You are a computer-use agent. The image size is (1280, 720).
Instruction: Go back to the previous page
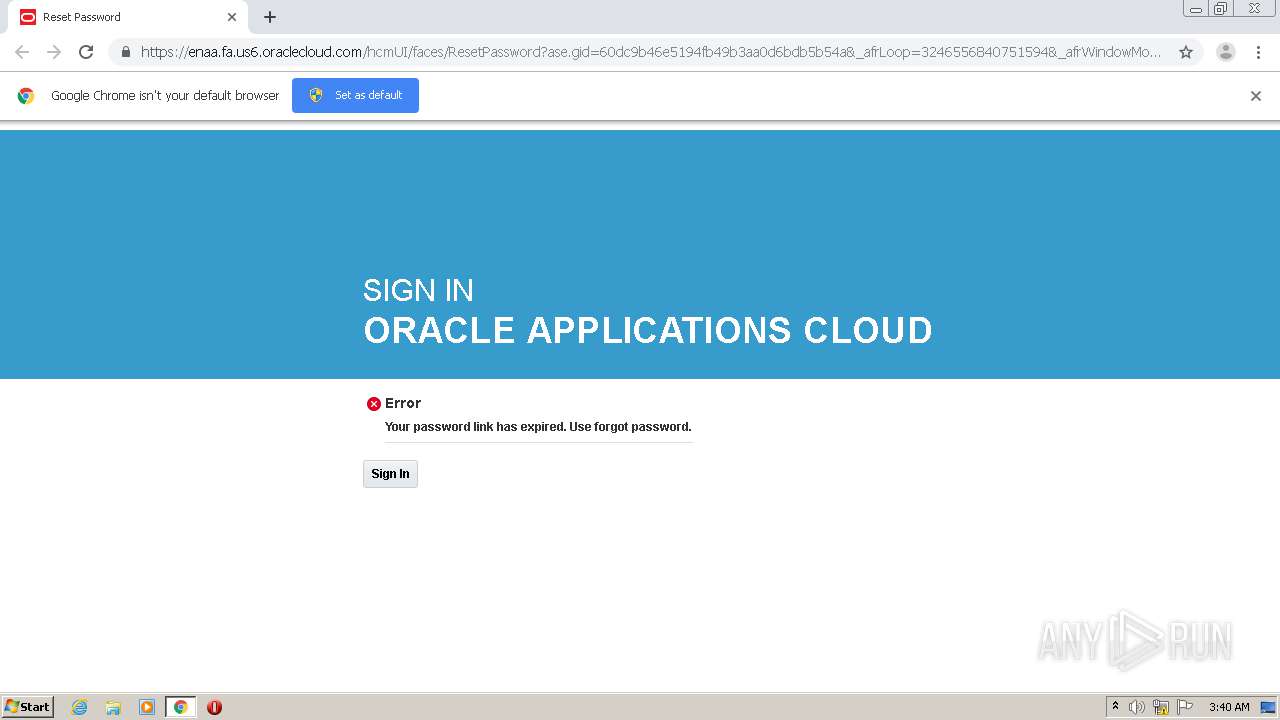[22, 52]
